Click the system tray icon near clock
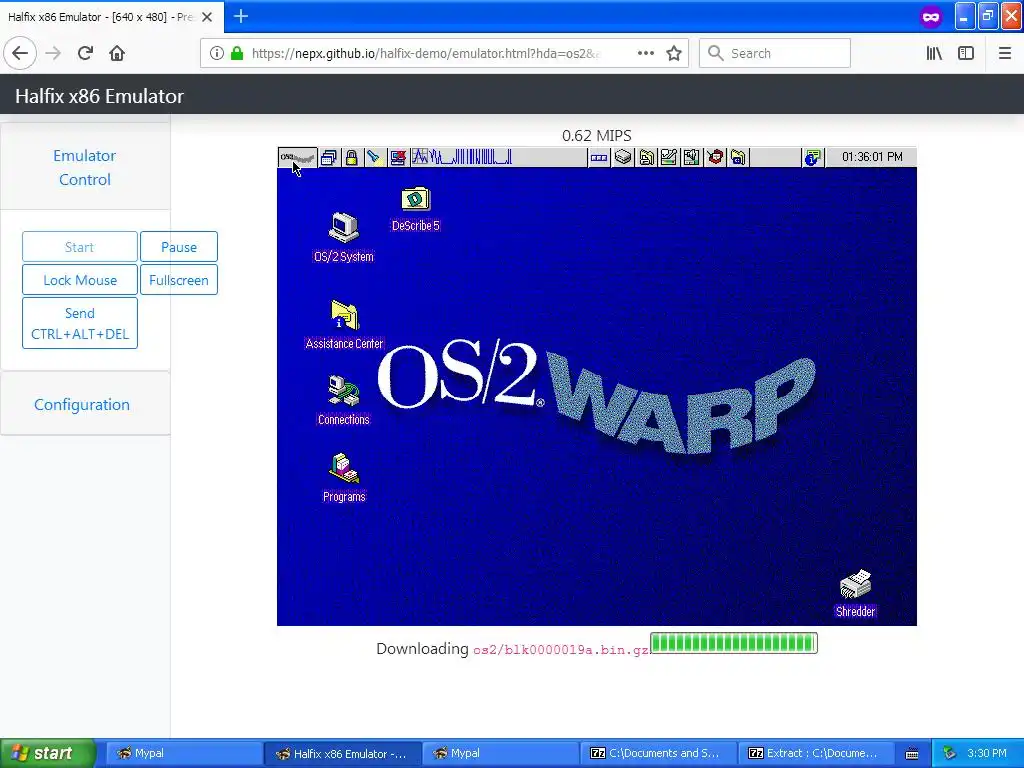 [x=950, y=753]
